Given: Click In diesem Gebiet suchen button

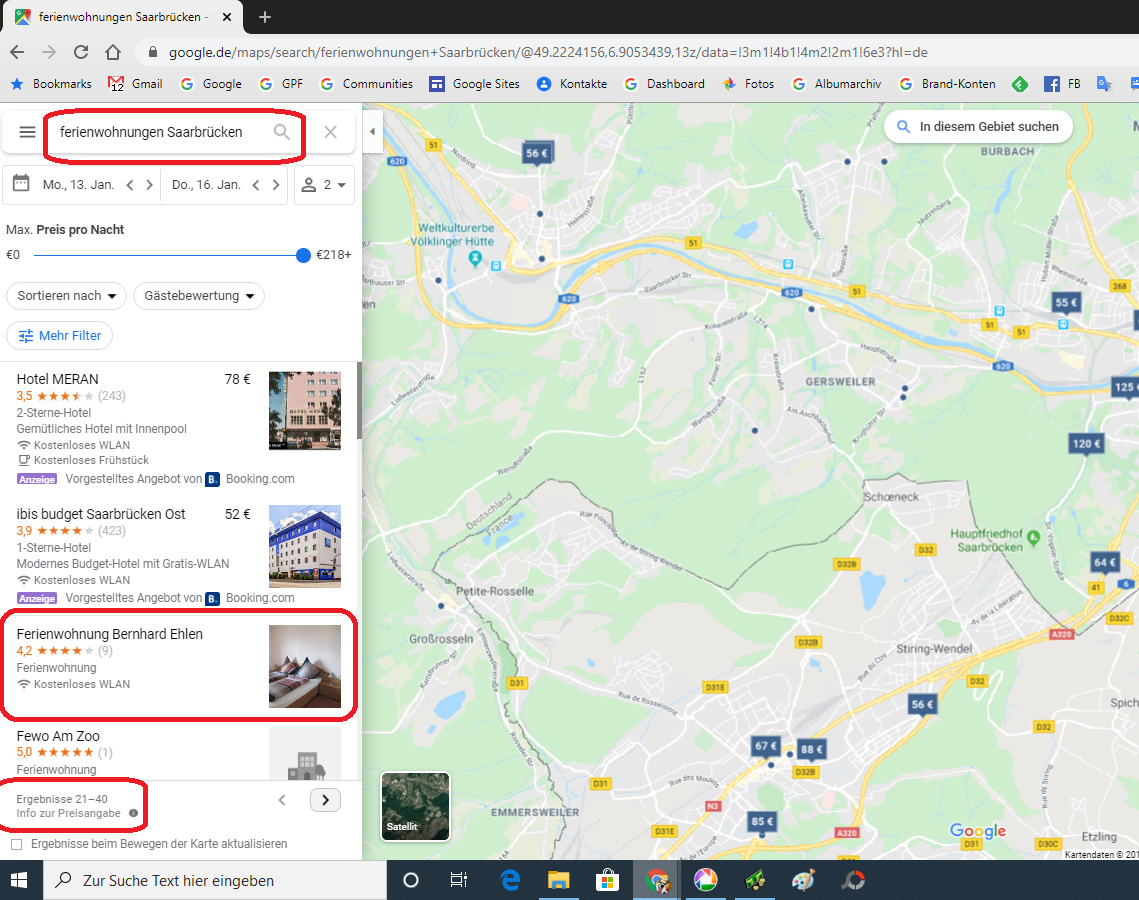Looking at the screenshot, I should click(978, 126).
